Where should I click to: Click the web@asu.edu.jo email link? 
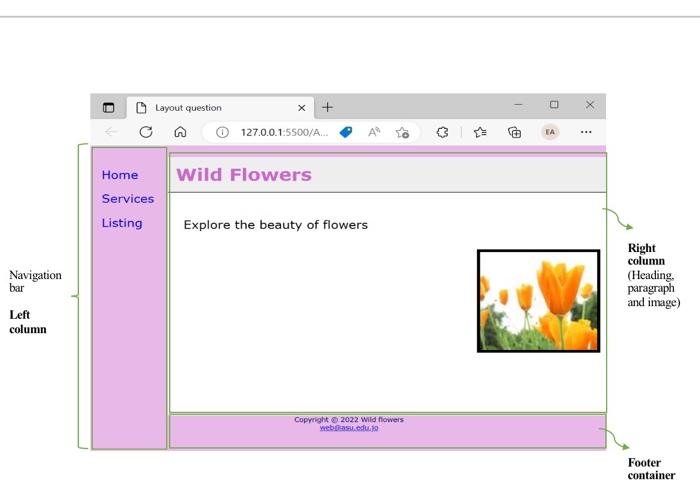tap(349, 427)
